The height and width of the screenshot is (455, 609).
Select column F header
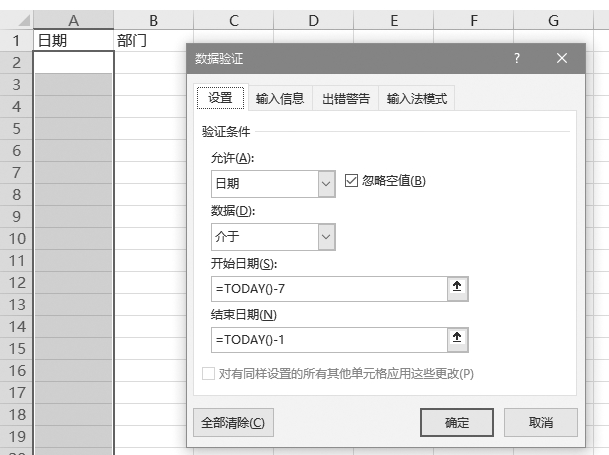coord(473,20)
